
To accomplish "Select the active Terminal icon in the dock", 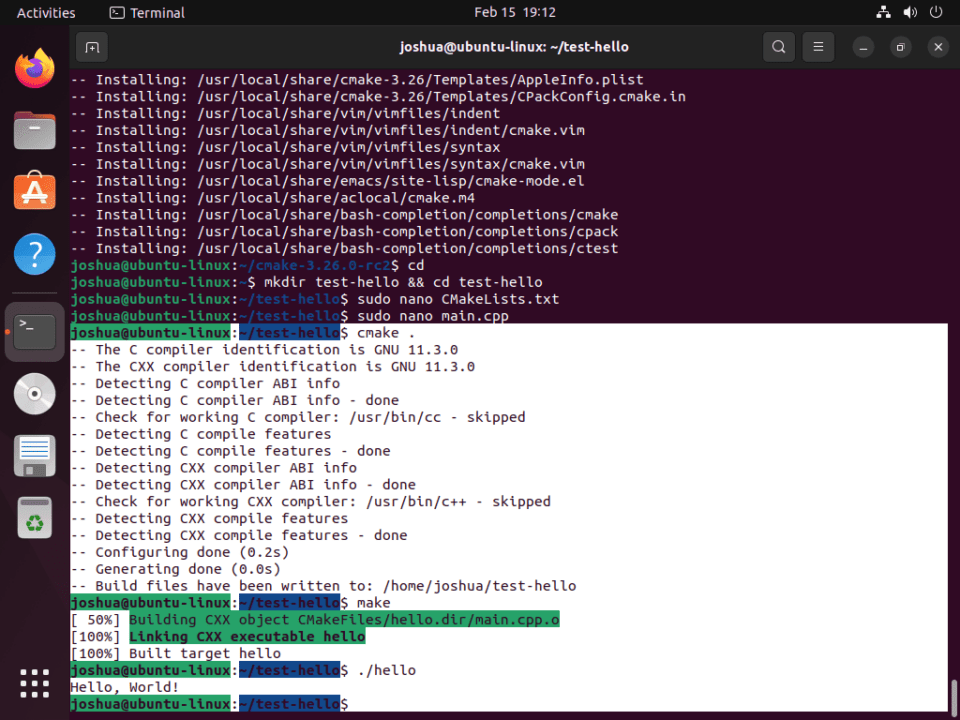I will [x=34, y=331].
